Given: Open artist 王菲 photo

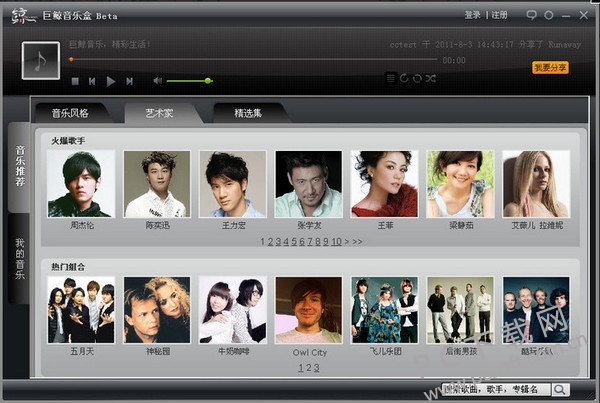Looking at the screenshot, I should point(385,184).
